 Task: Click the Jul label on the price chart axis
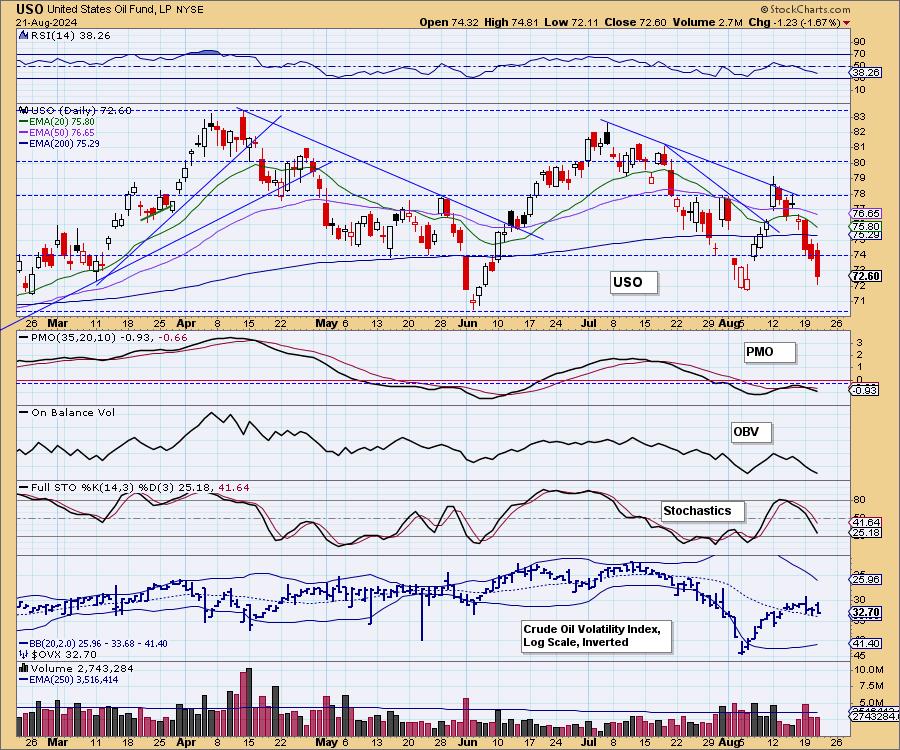point(589,324)
